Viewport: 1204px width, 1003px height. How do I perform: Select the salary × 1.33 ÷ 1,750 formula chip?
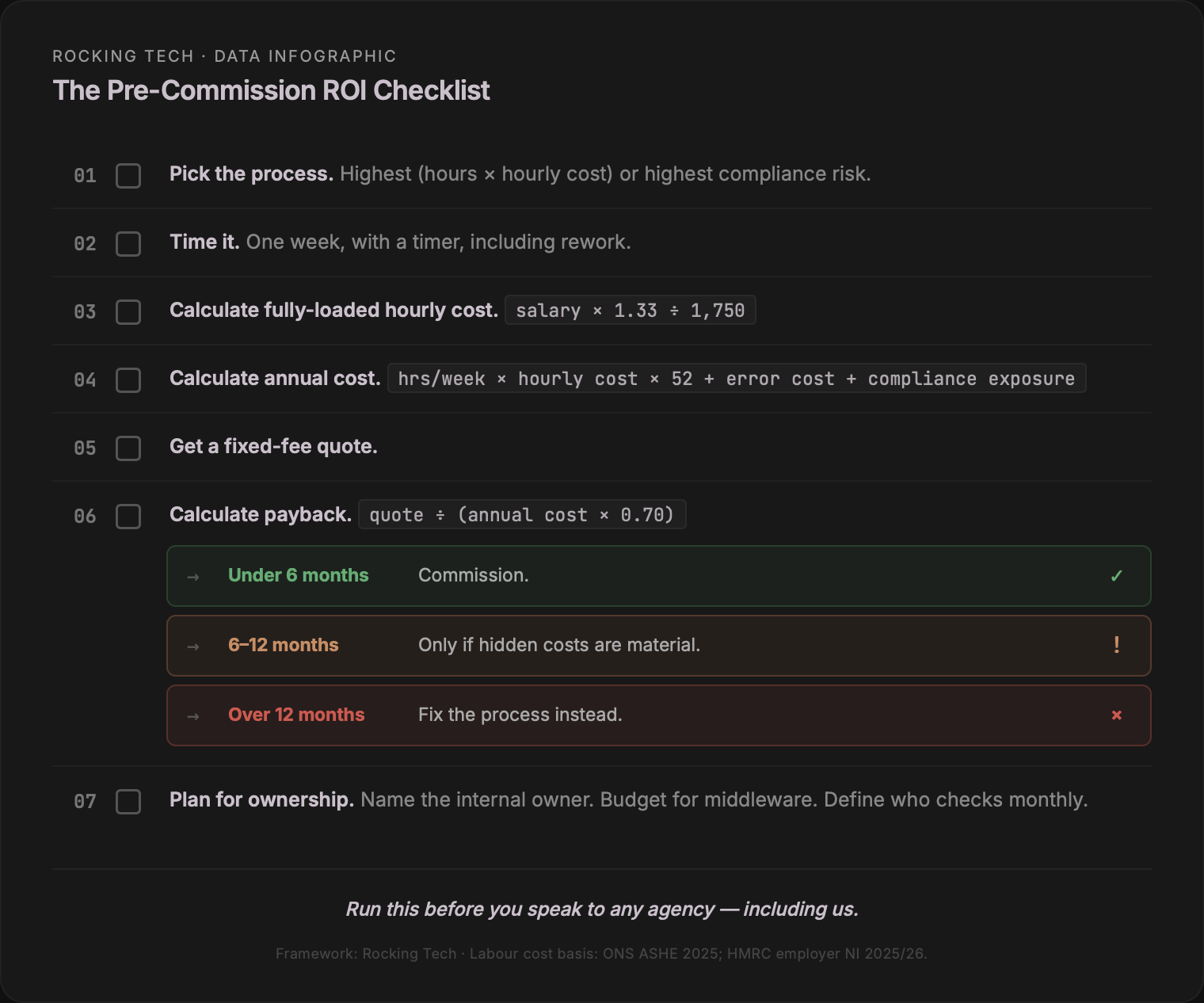tap(631, 310)
